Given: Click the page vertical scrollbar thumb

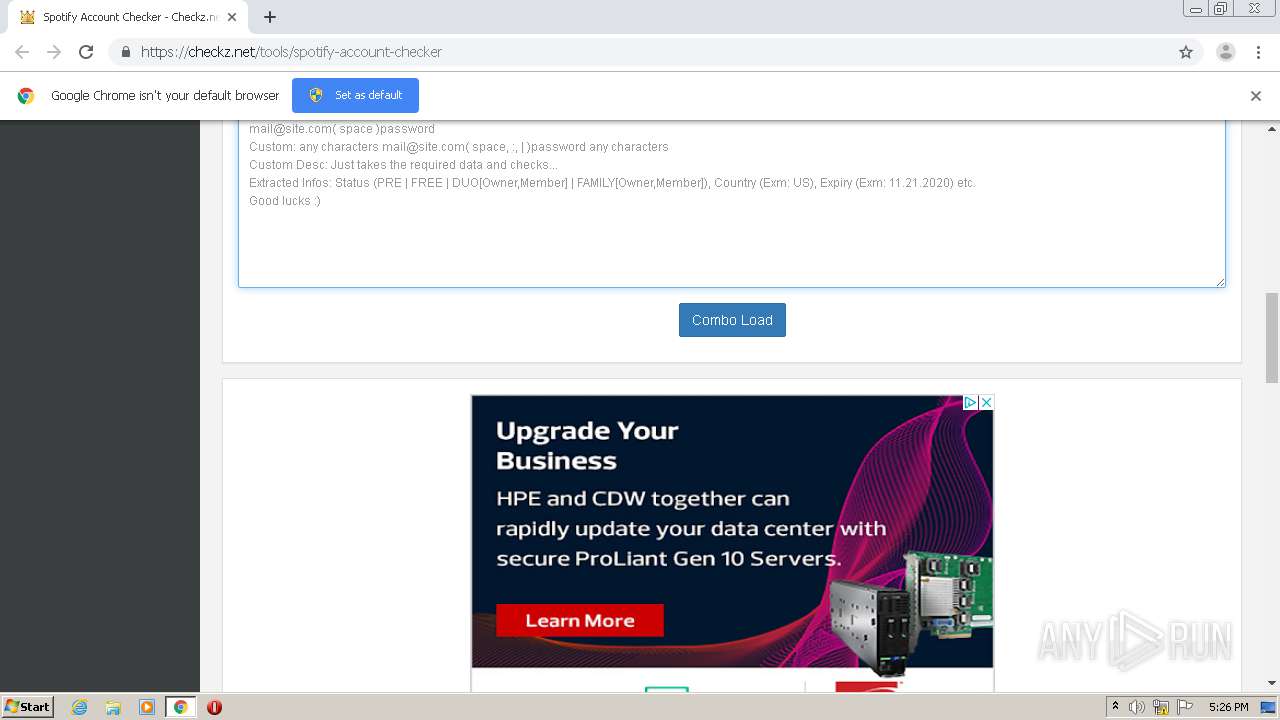Looking at the screenshot, I should point(1272,338).
